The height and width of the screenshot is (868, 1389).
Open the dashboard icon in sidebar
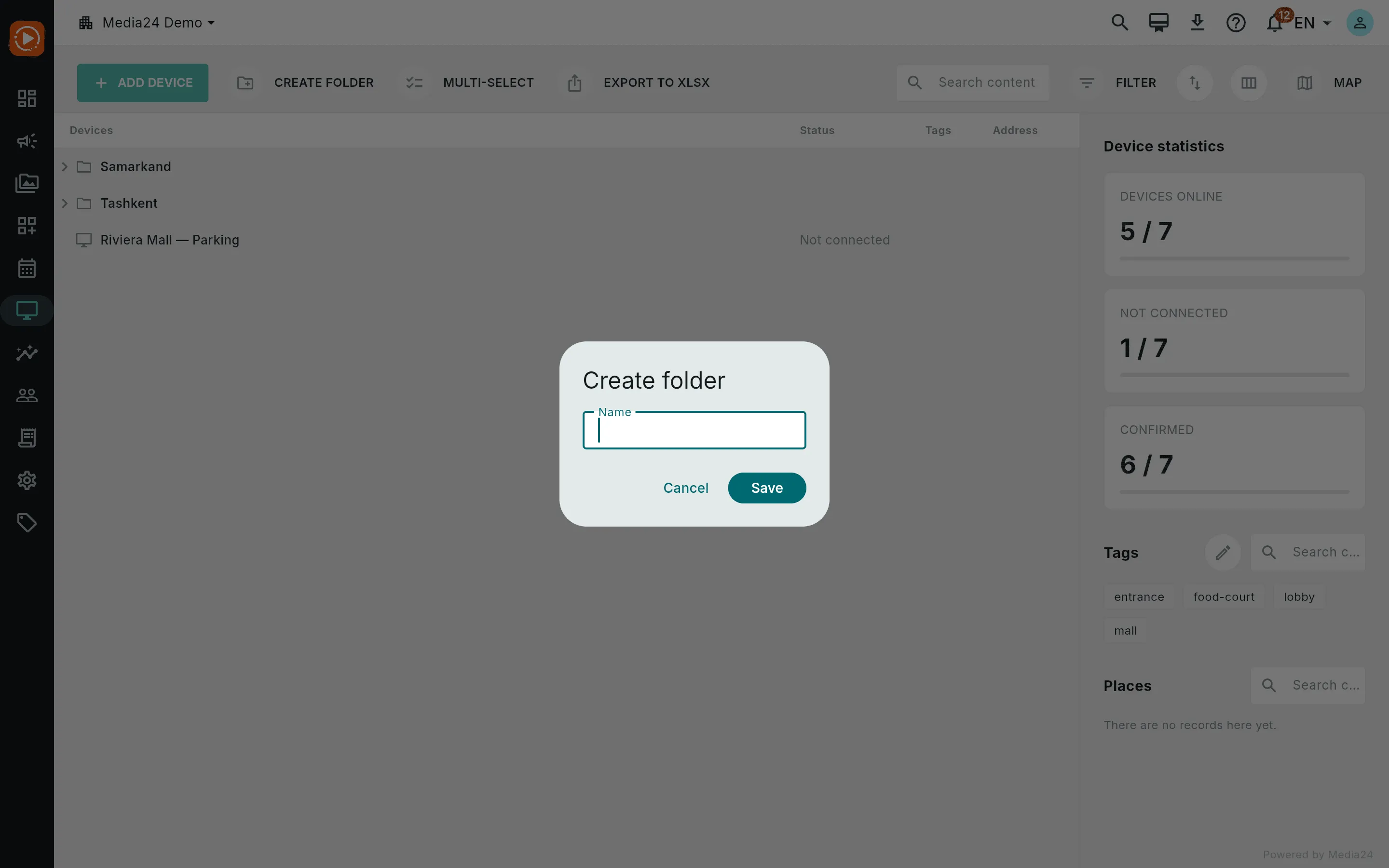pyautogui.click(x=27, y=98)
